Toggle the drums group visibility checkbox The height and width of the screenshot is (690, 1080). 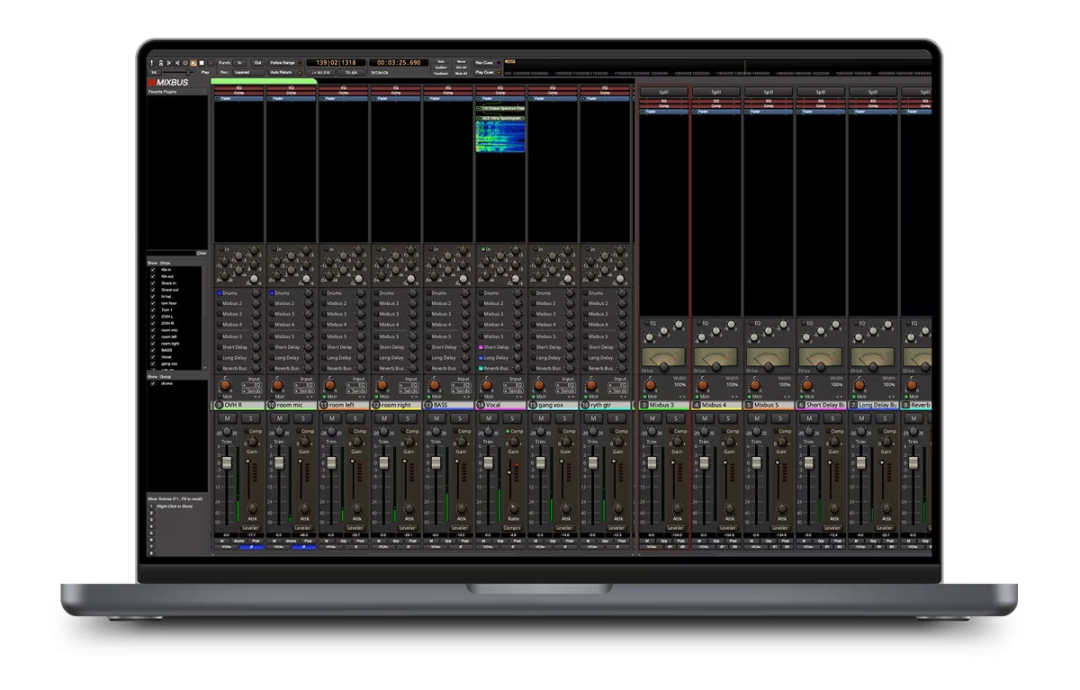coord(153,384)
